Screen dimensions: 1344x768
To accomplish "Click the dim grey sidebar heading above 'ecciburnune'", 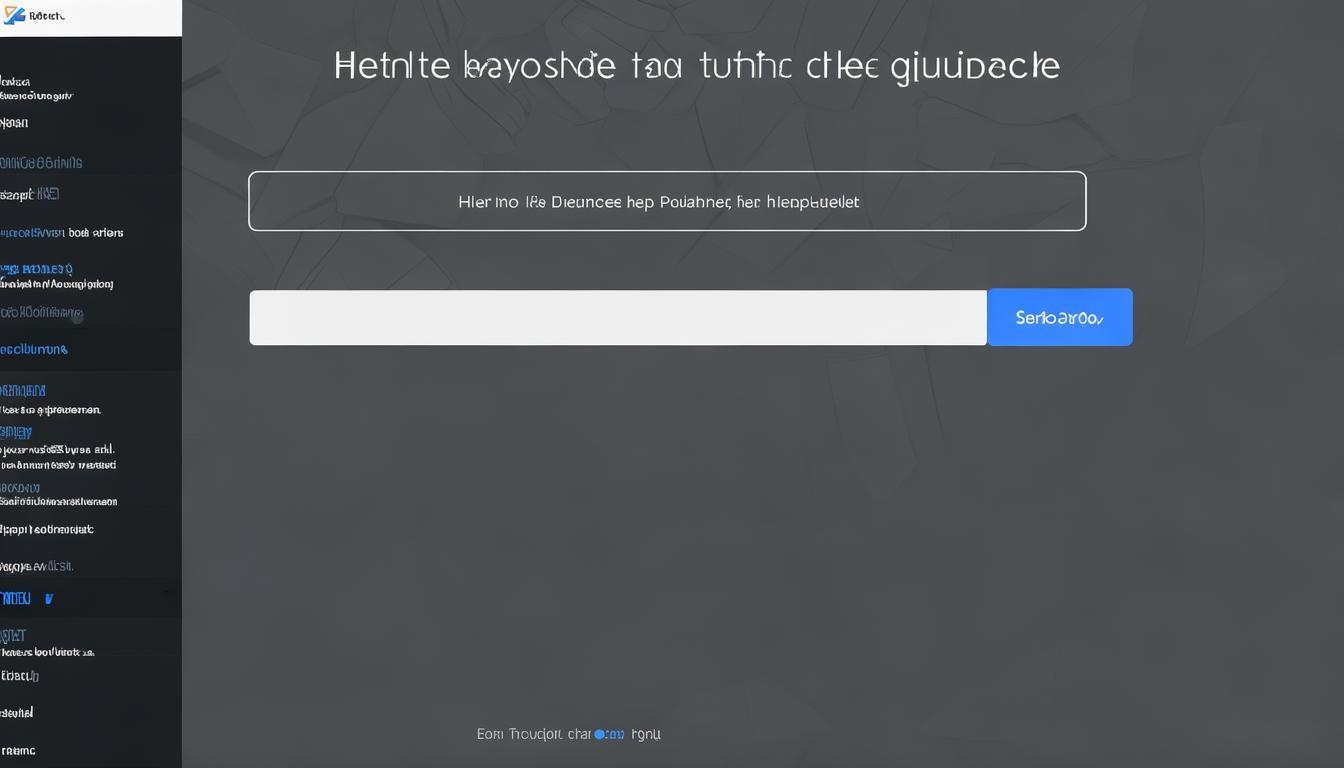I will (x=40, y=313).
